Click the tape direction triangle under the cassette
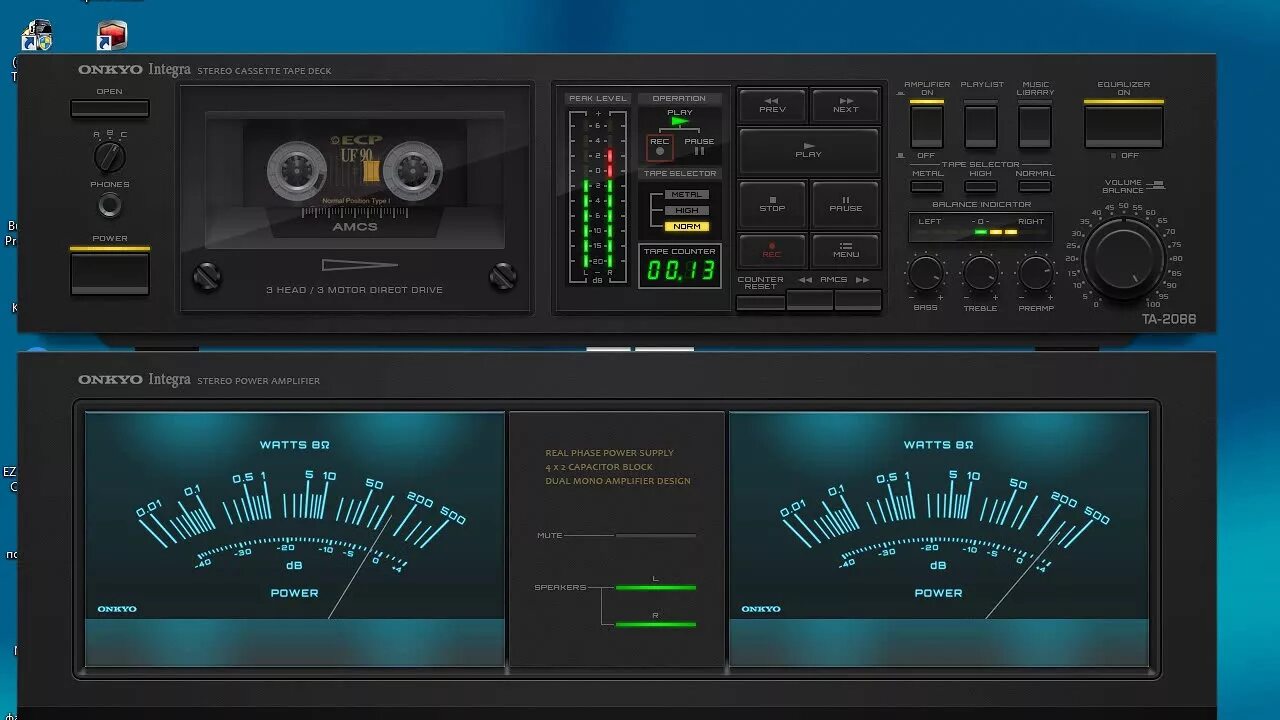The height and width of the screenshot is (720, 1280). pos(360,265)
